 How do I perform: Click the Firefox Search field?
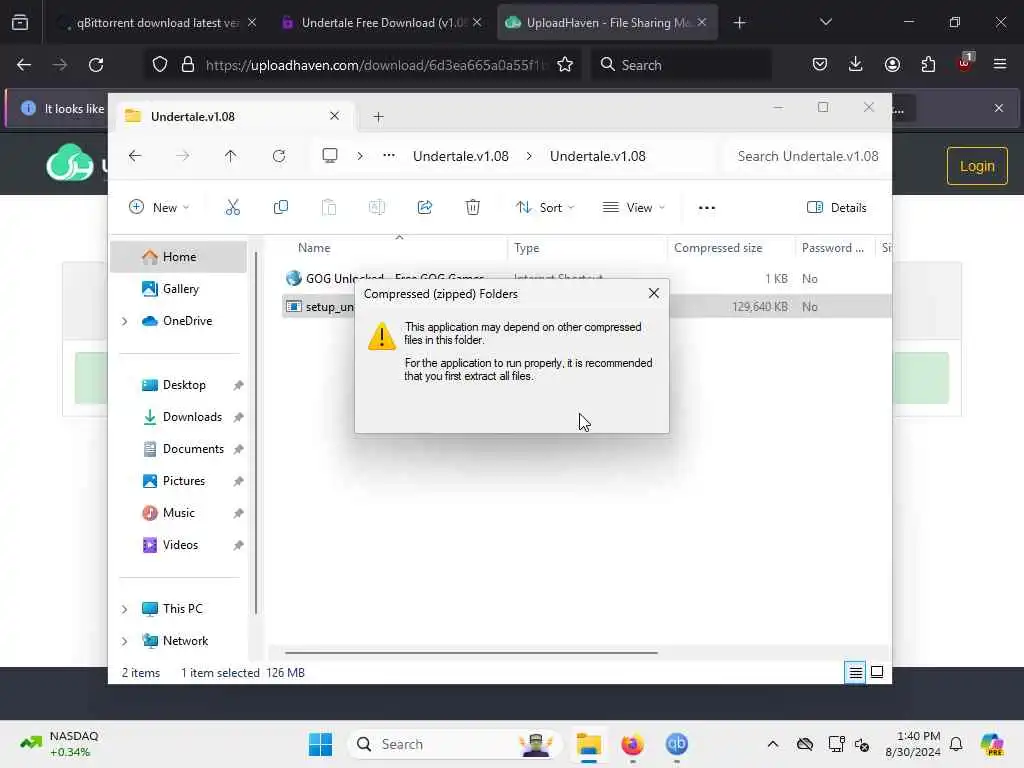coord(682,65)
